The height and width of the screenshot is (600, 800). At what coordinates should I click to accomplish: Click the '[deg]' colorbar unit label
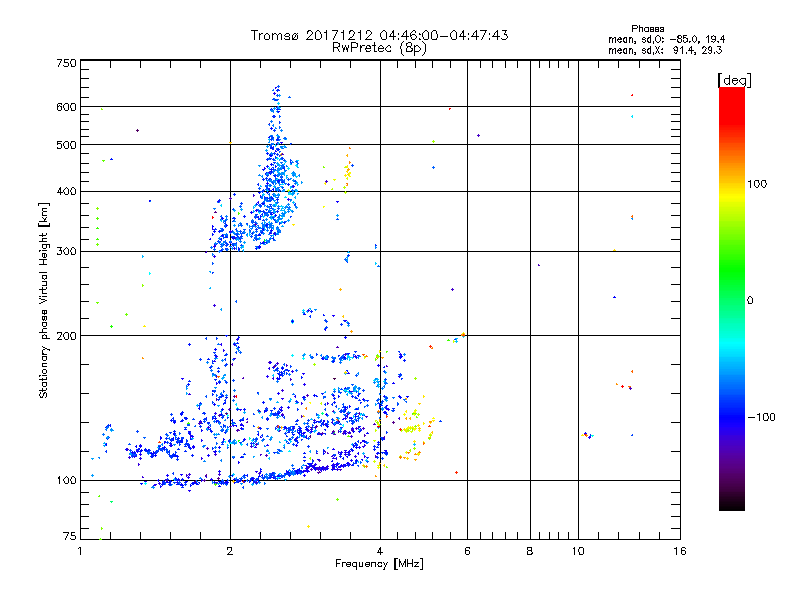click(x=734, y=80)
